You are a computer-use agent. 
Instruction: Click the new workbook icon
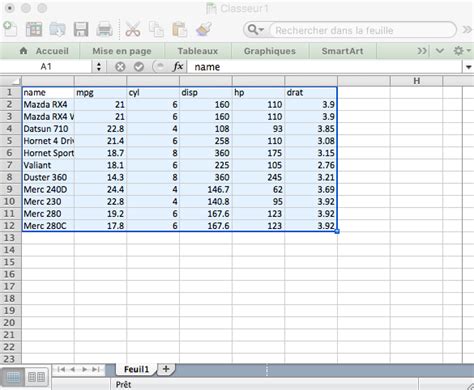pos(10,29)
